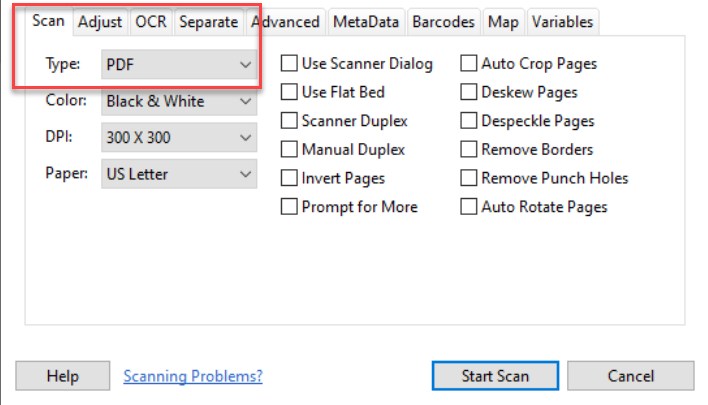Enable Manual Duplex scanning
The image size is (708, 405).
[289, 150]
